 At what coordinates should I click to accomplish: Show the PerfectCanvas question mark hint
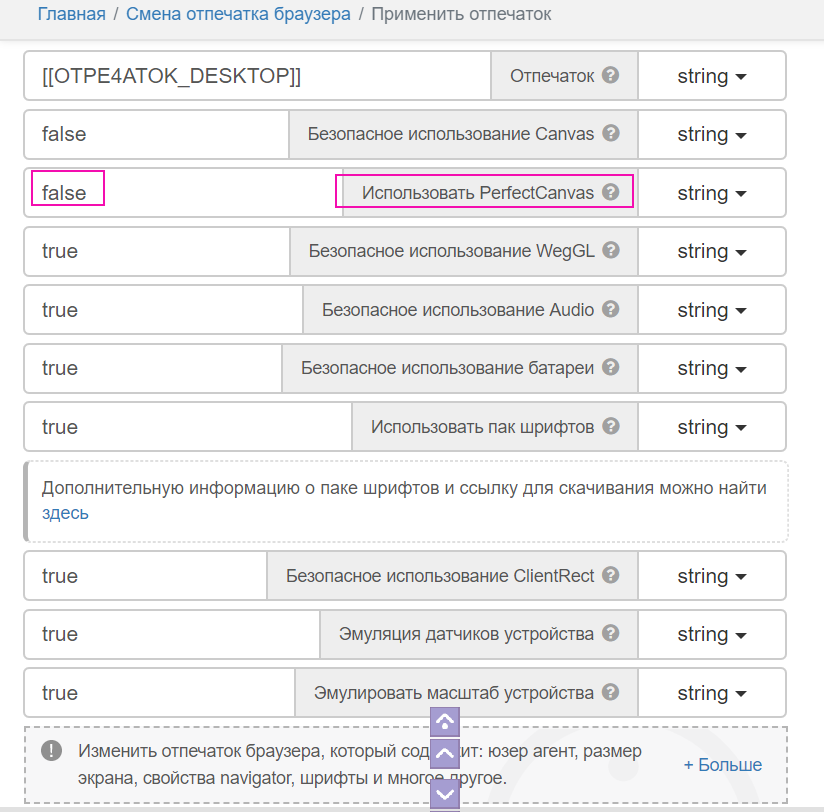point(611,193)
